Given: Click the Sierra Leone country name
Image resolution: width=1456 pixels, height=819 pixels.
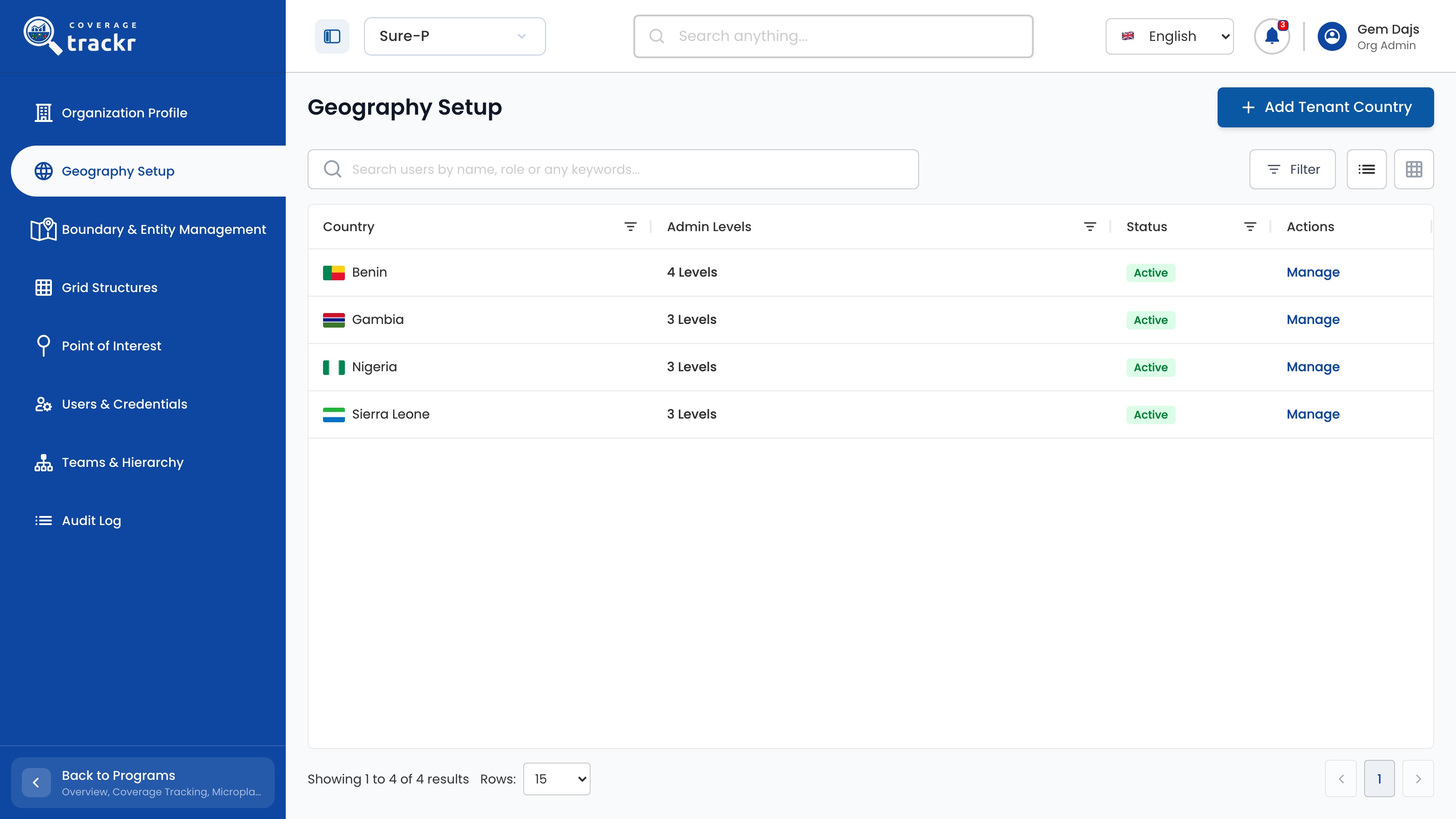Looking at the screenshot, I should point(390,415).
